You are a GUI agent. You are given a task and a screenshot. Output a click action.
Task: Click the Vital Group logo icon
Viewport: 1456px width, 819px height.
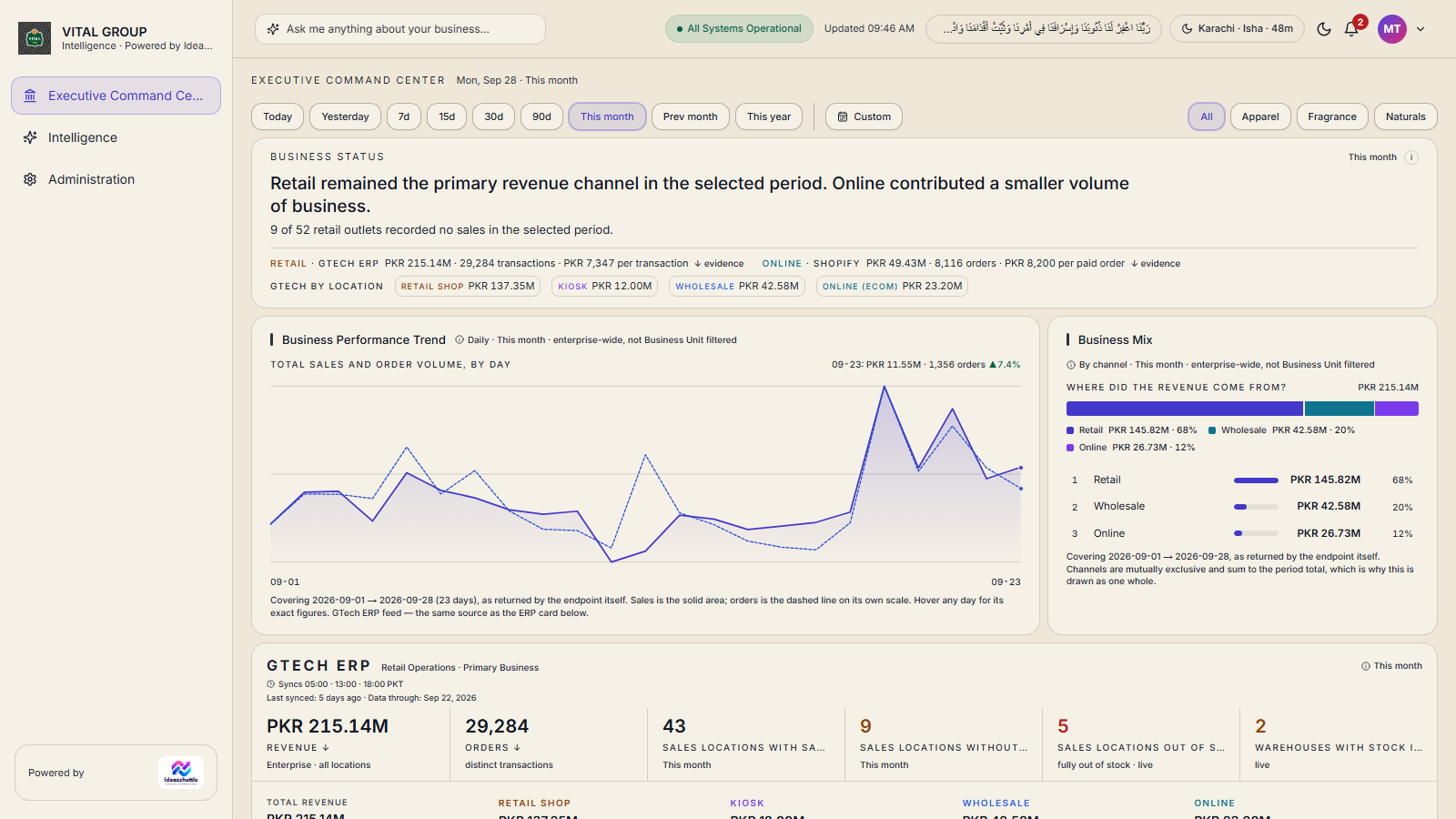[35, 38]
